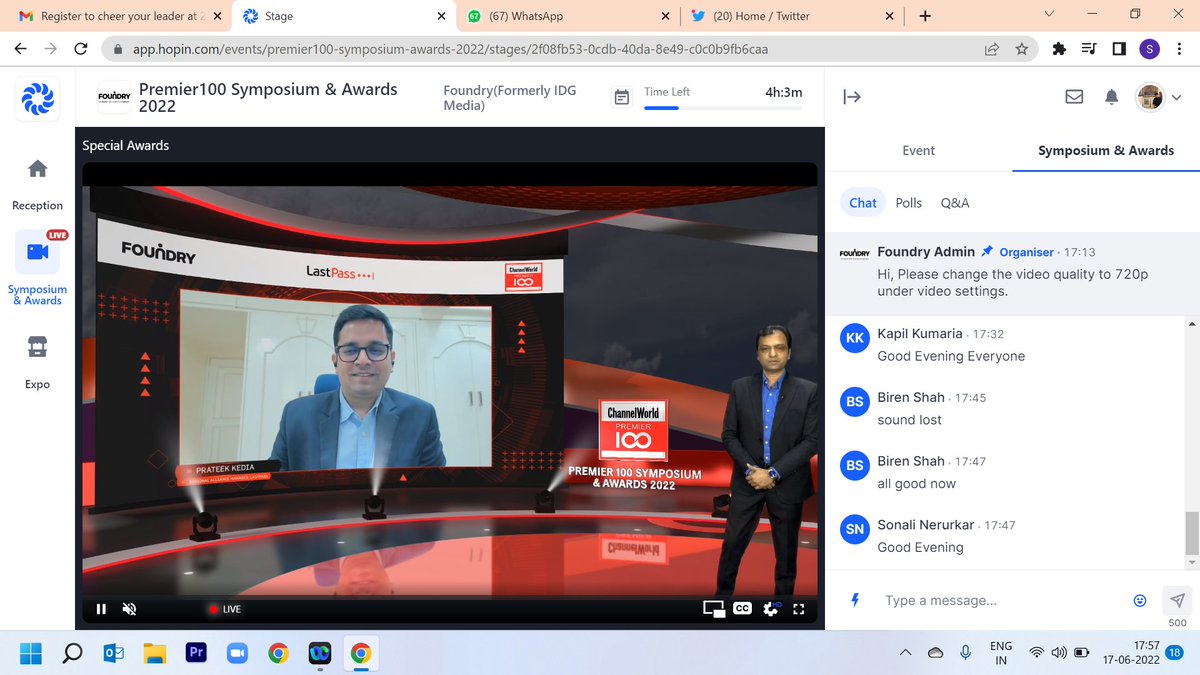
Task: Send the typed chat message
Action: (x=1177, y=600)
